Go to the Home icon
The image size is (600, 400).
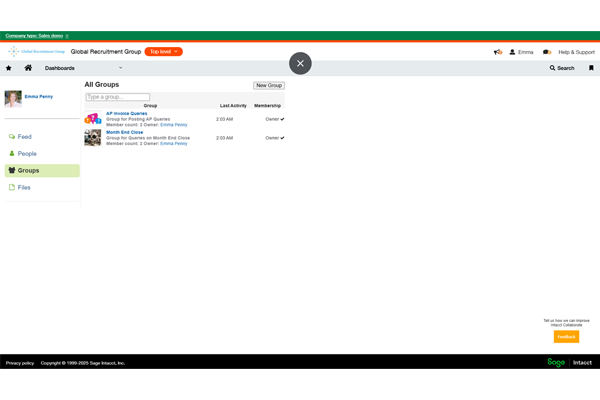[x=28, y=68]
